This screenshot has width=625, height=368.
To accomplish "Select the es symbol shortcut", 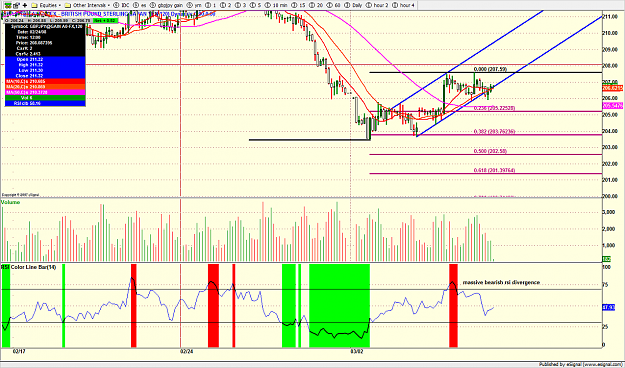I will [140, 5].
